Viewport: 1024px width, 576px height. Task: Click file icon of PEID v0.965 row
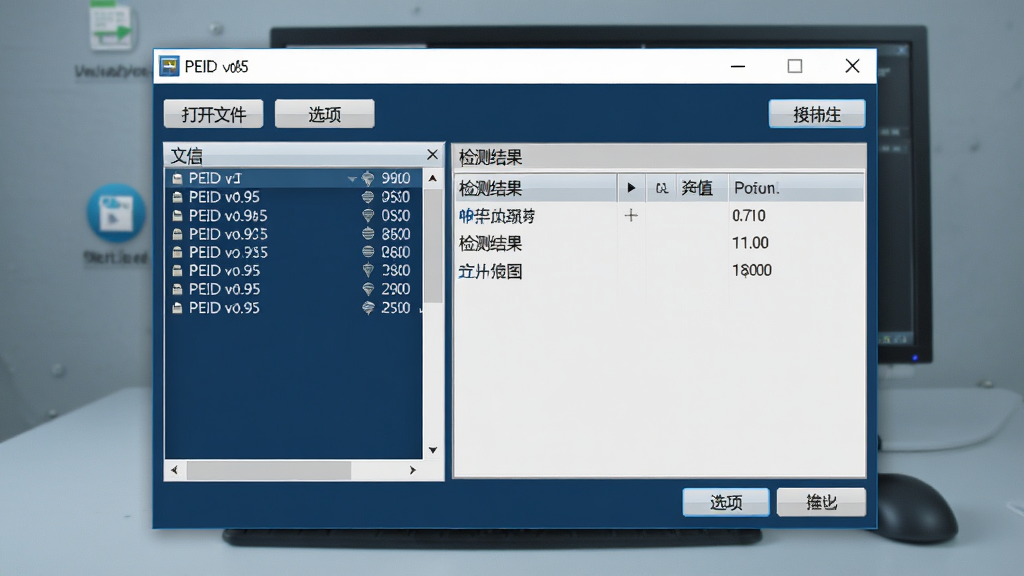click(177, 216)
